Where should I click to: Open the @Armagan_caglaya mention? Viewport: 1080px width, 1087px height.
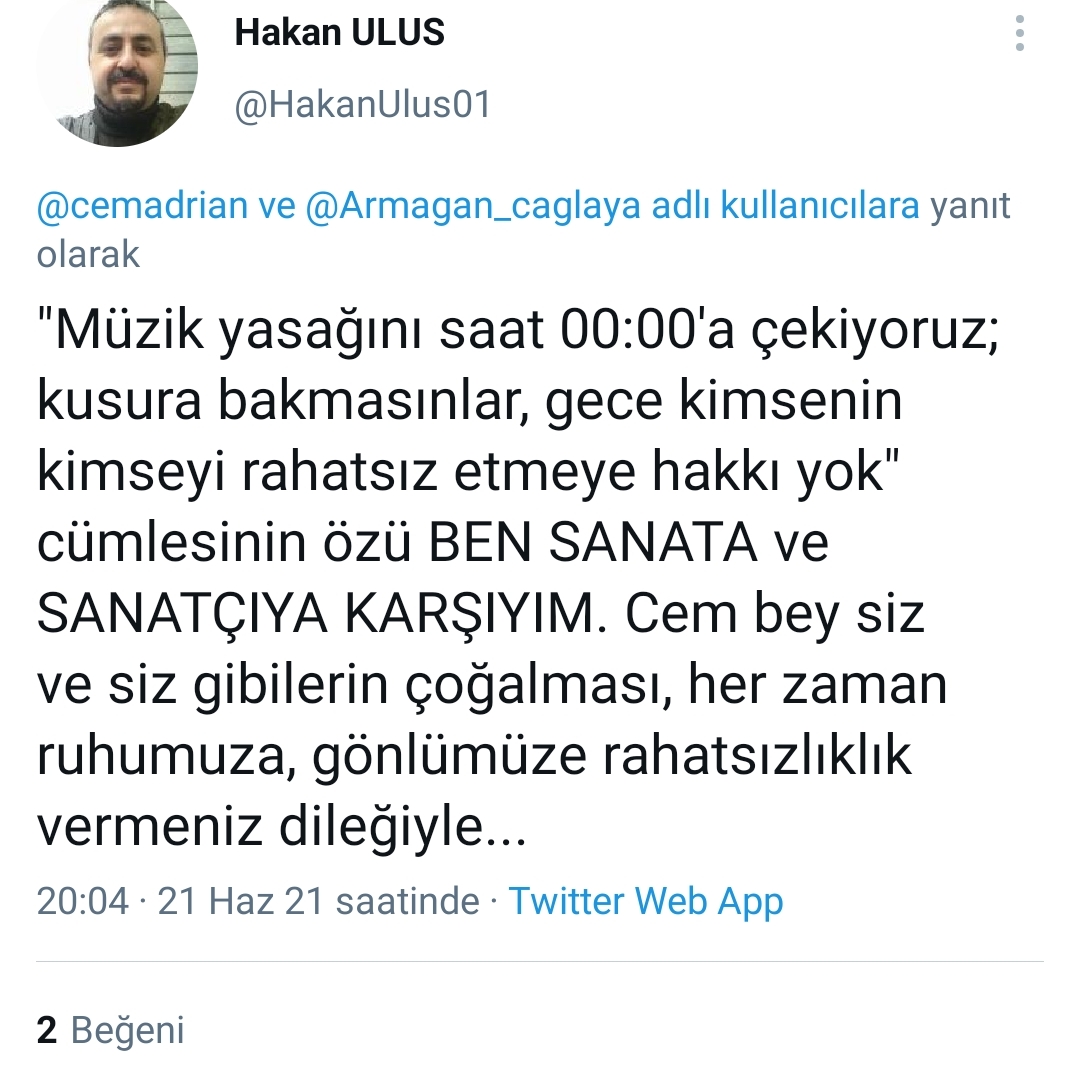pyautogui.click(x=473, y=206)
